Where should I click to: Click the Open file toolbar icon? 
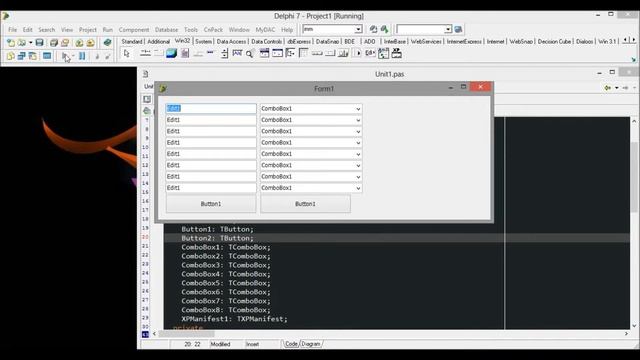22,42
